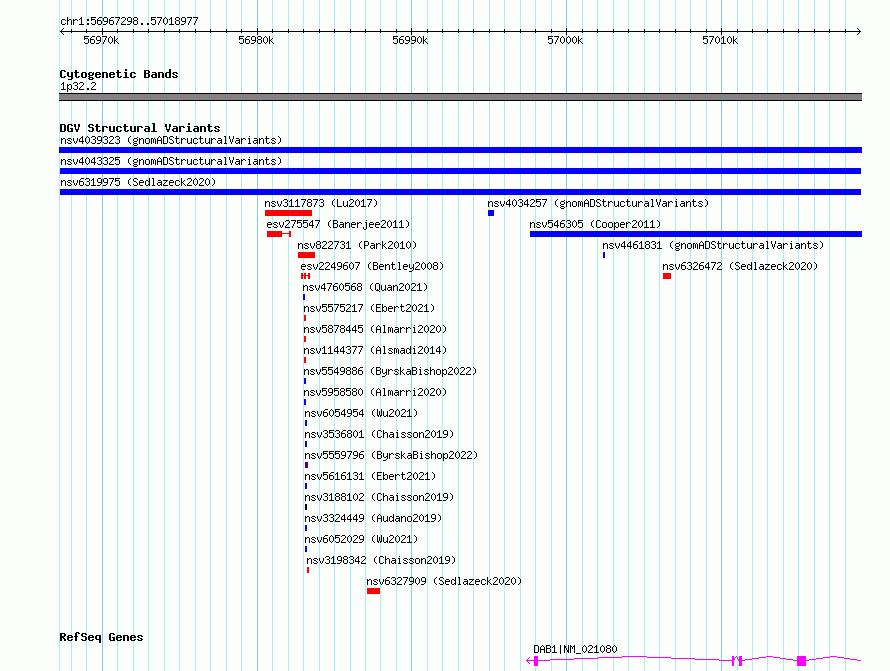
Task: Click the nsv4043325 gnomAD variant label
Action: (x=171, y=161)
